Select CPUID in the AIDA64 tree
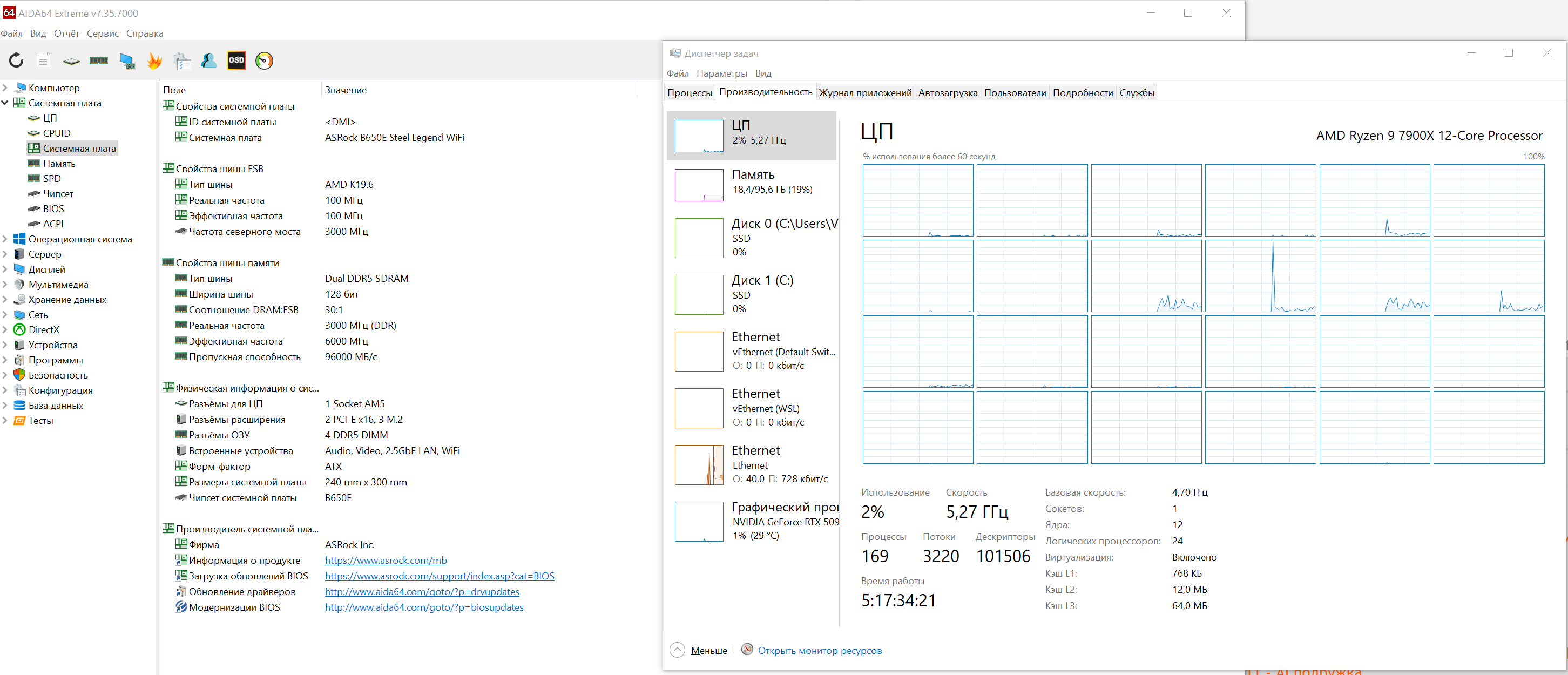Viewport: 1568px width, 675px height. [57, 133]
